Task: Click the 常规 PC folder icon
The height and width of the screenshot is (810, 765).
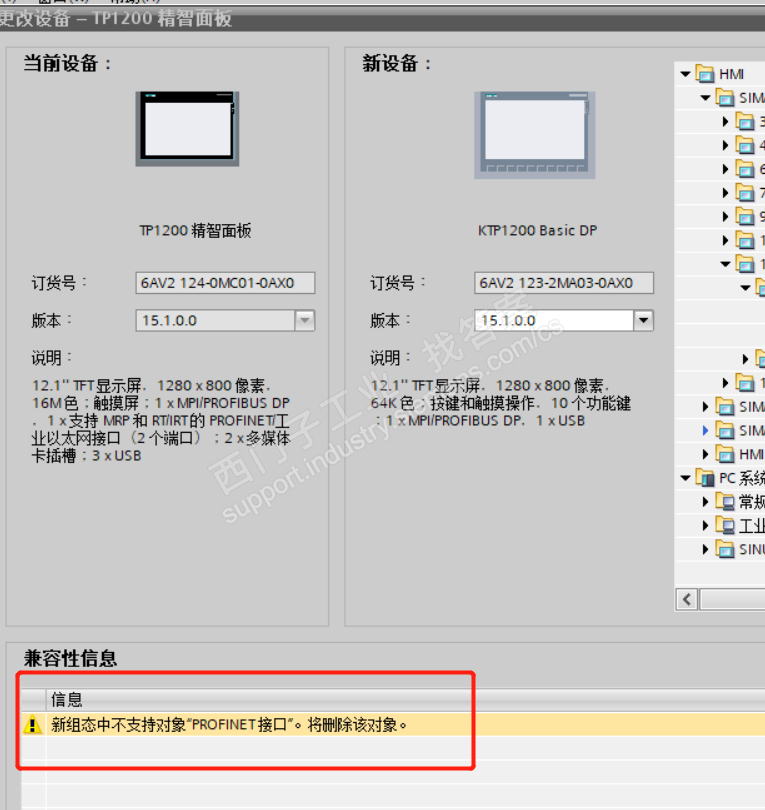Action: (x=725, y=502)
